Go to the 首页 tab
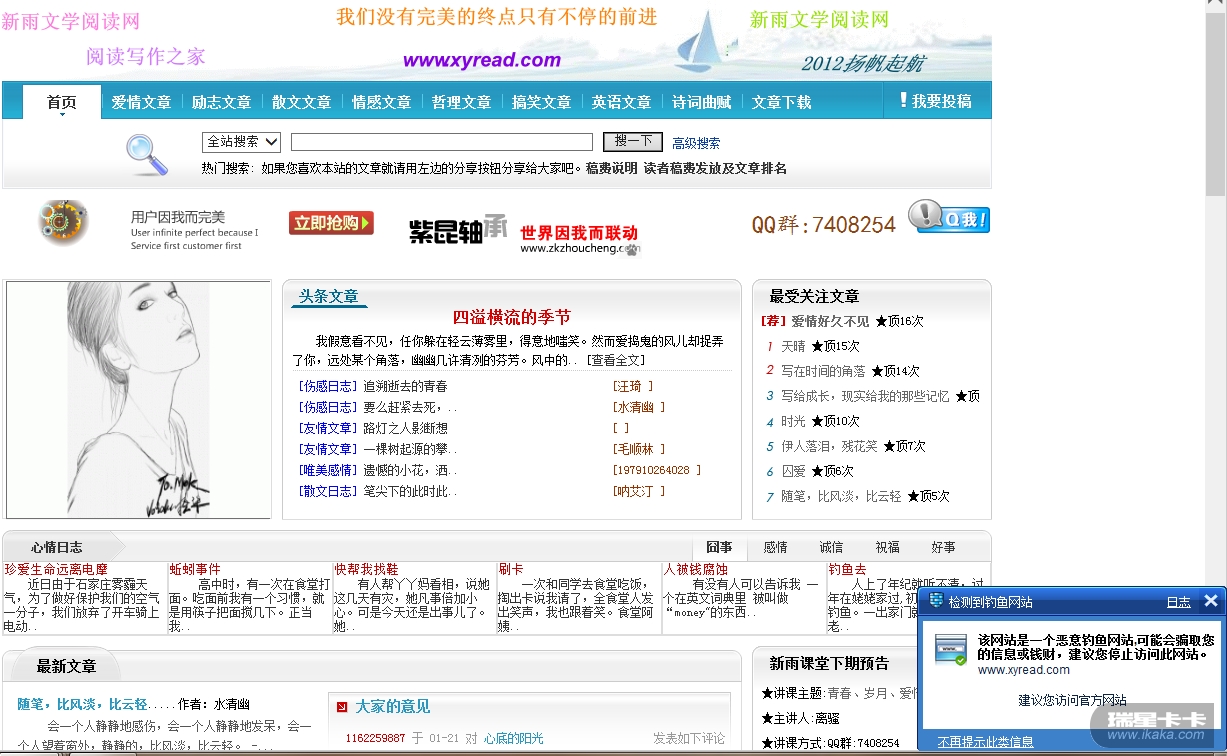Image resolution: width=1227 pixels, height=756 pixels. [62, 102]
